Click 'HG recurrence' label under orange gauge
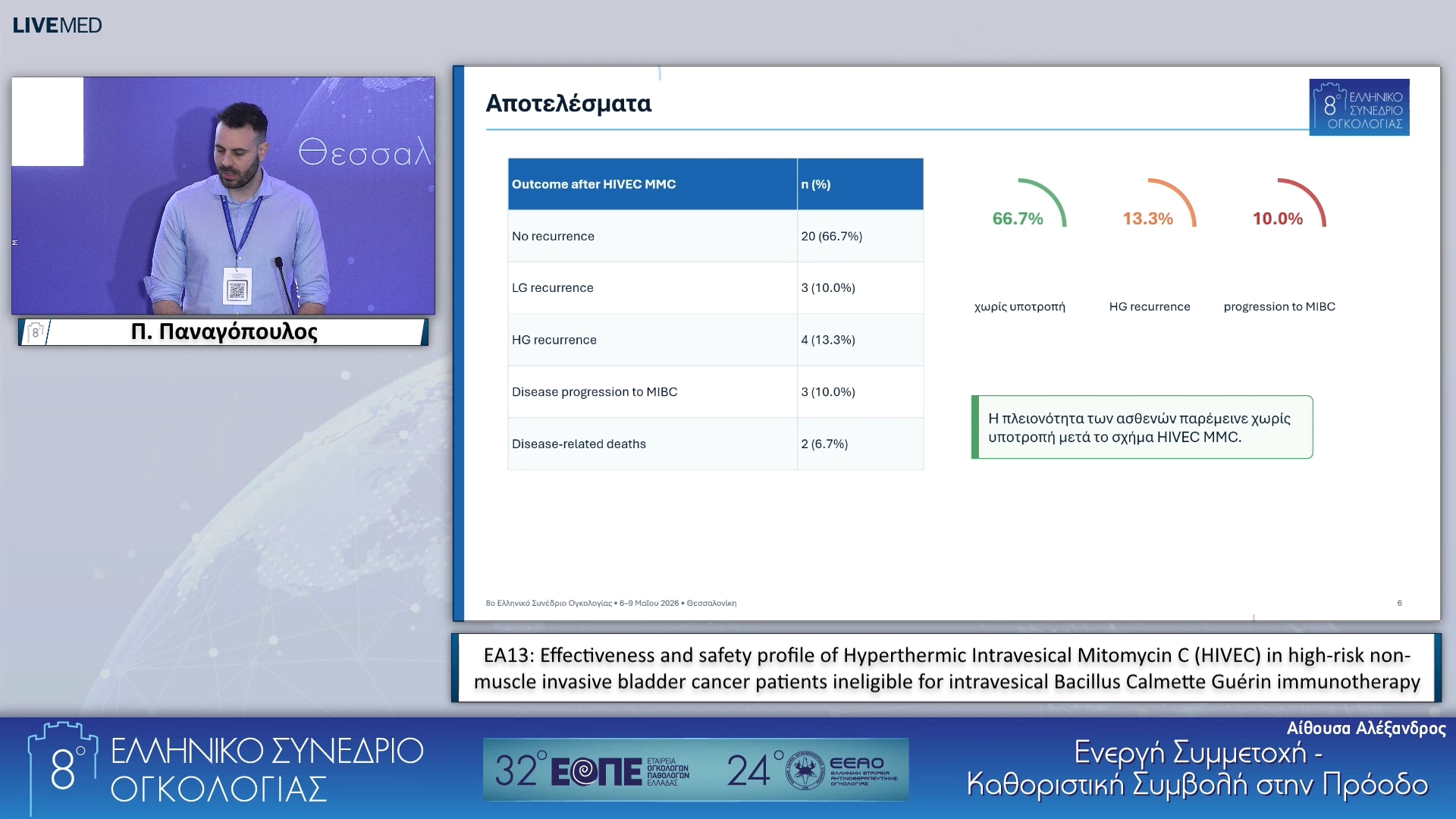The image size is (1456, 819). tap(1150, 306)
